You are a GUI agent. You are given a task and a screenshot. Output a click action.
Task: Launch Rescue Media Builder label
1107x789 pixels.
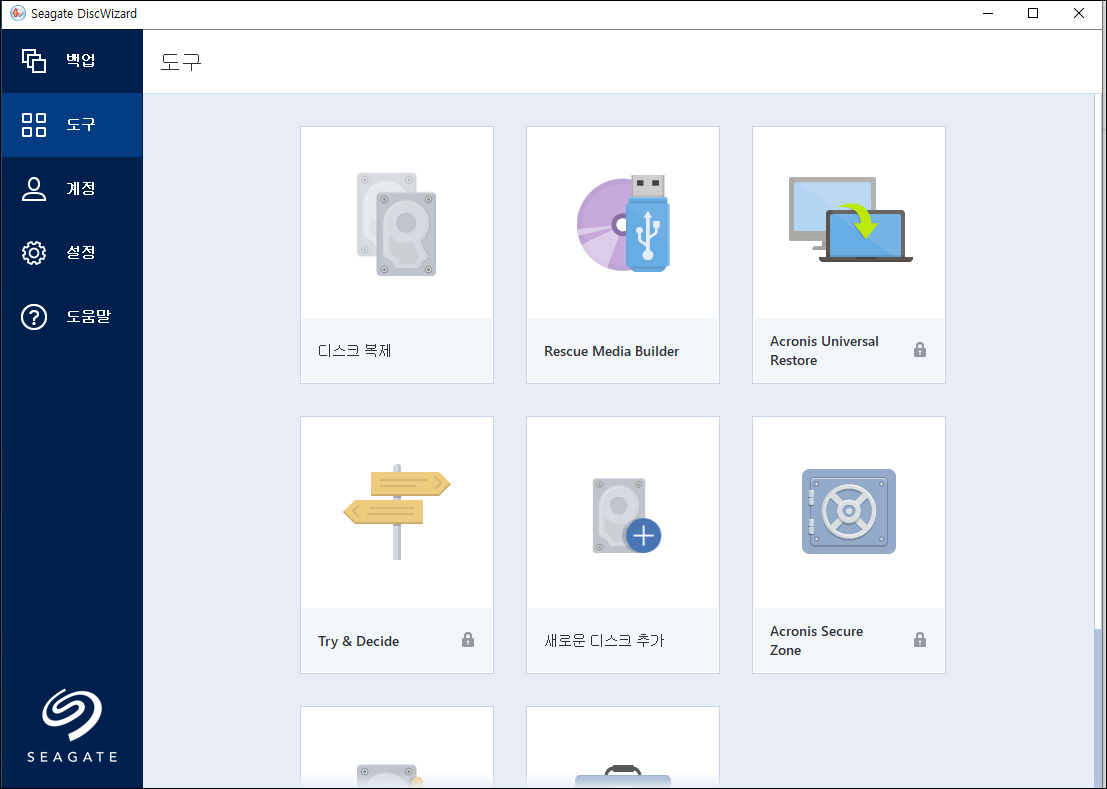pyautogui.click(x=611, y=351)
